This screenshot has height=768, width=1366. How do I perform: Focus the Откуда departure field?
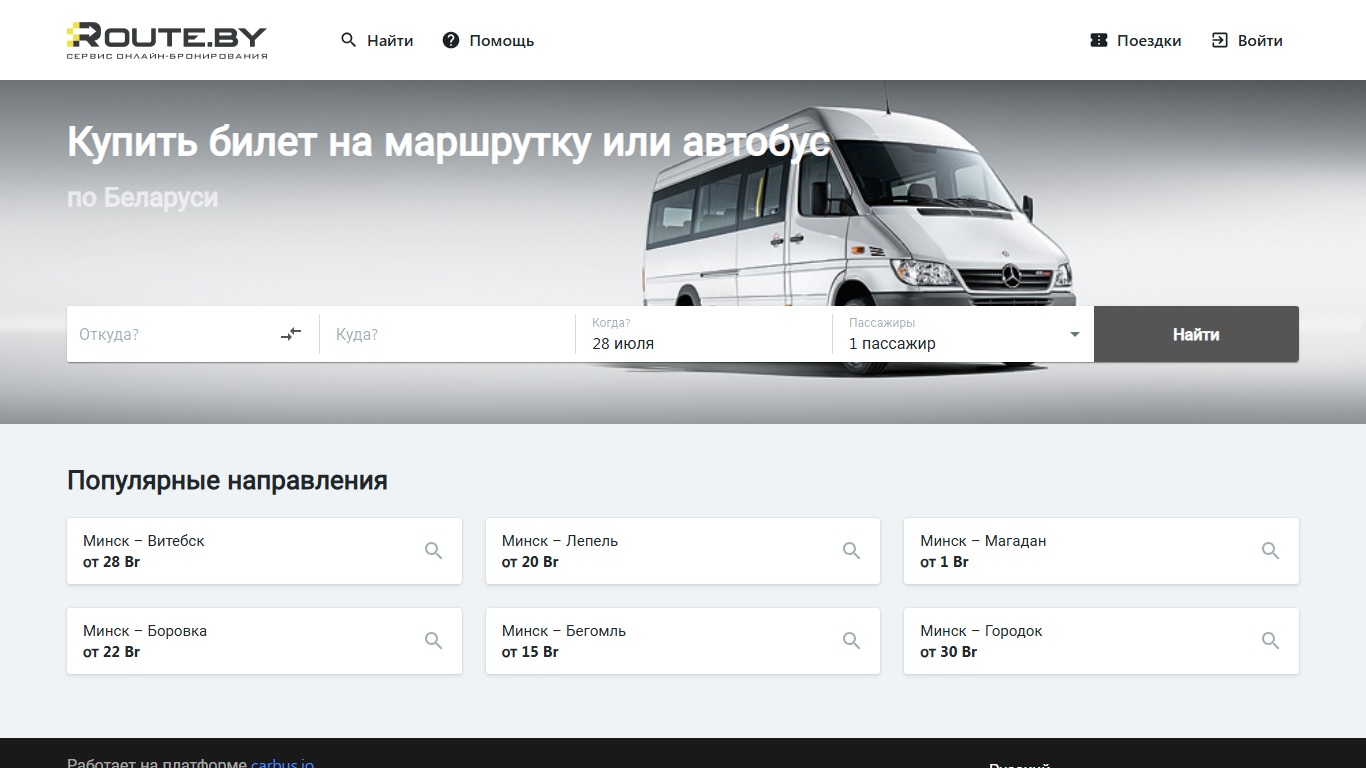[175, 334]
